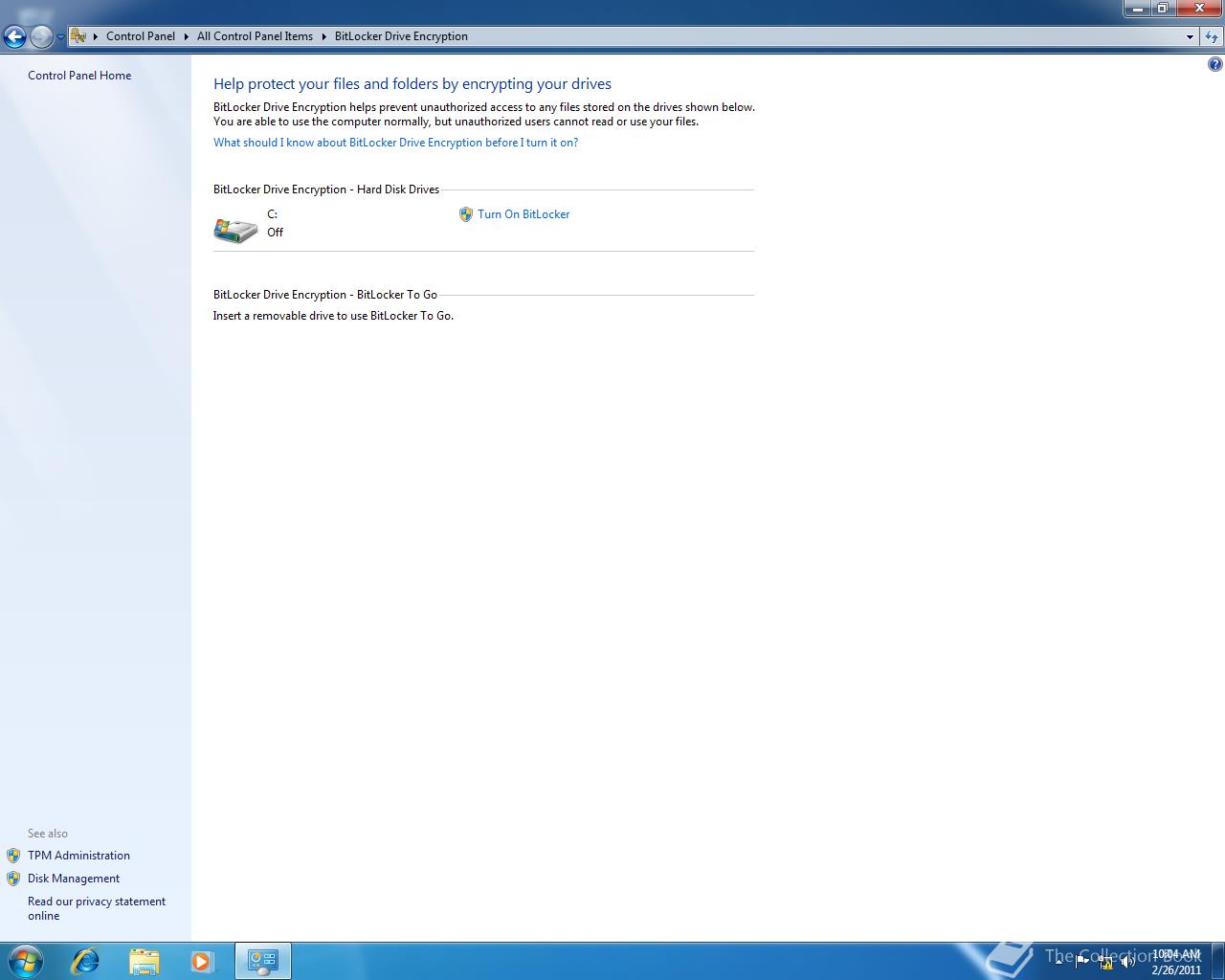The width and height of the screenshot is (1225, 980).
Task: Navigate to All Control Panel Items breadcrumb
Action: tap(255, 36)
